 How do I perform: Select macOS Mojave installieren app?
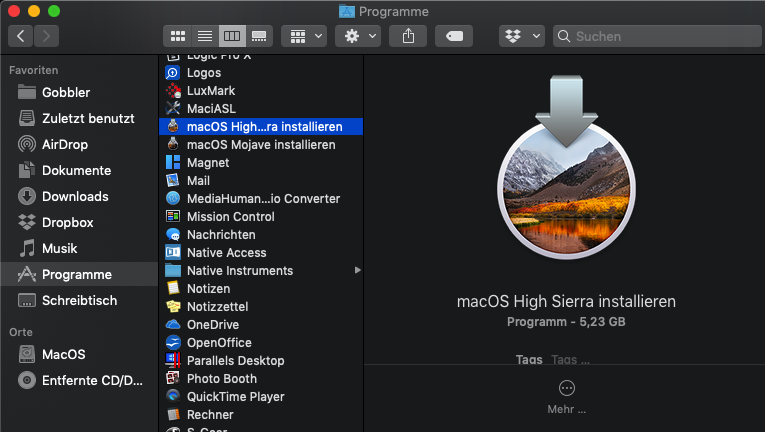(260, 145)
